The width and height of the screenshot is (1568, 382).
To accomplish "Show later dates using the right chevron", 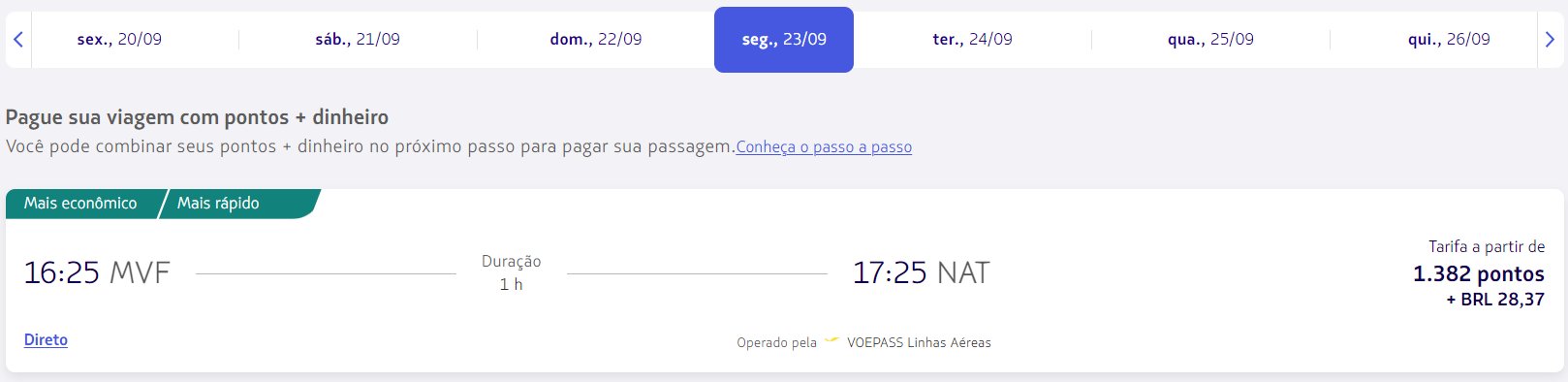I will [1549, 40].
